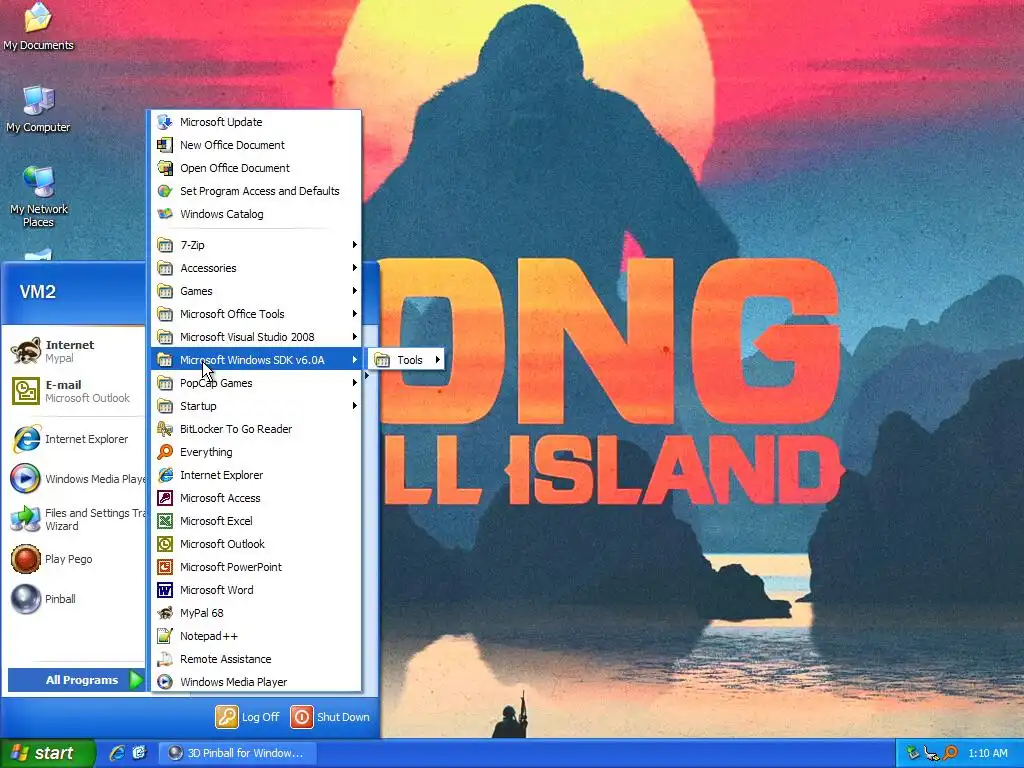Image resolution: width=1024 pixels, height=768 pixels.
Task: Expand the Accessories submenu arrow
Action: coord(354,268)
